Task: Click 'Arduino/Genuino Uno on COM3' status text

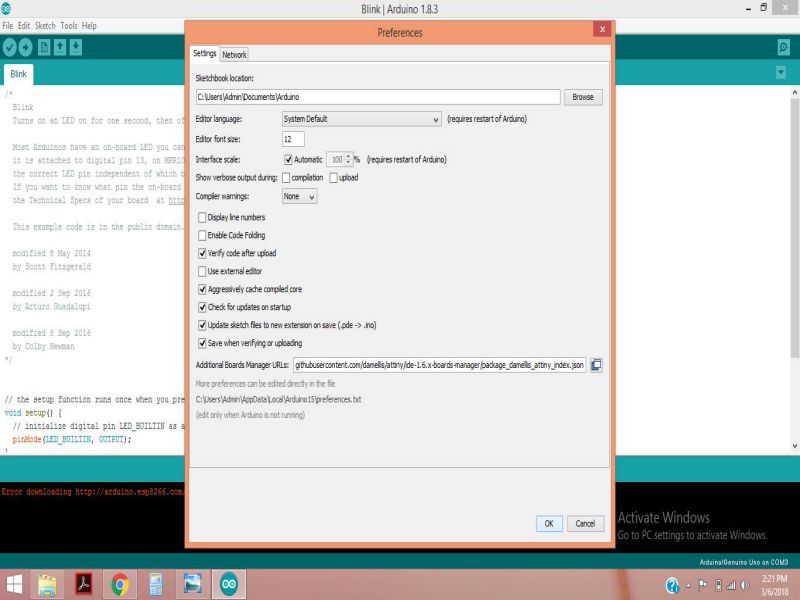Action: click(x=744, y=562)
